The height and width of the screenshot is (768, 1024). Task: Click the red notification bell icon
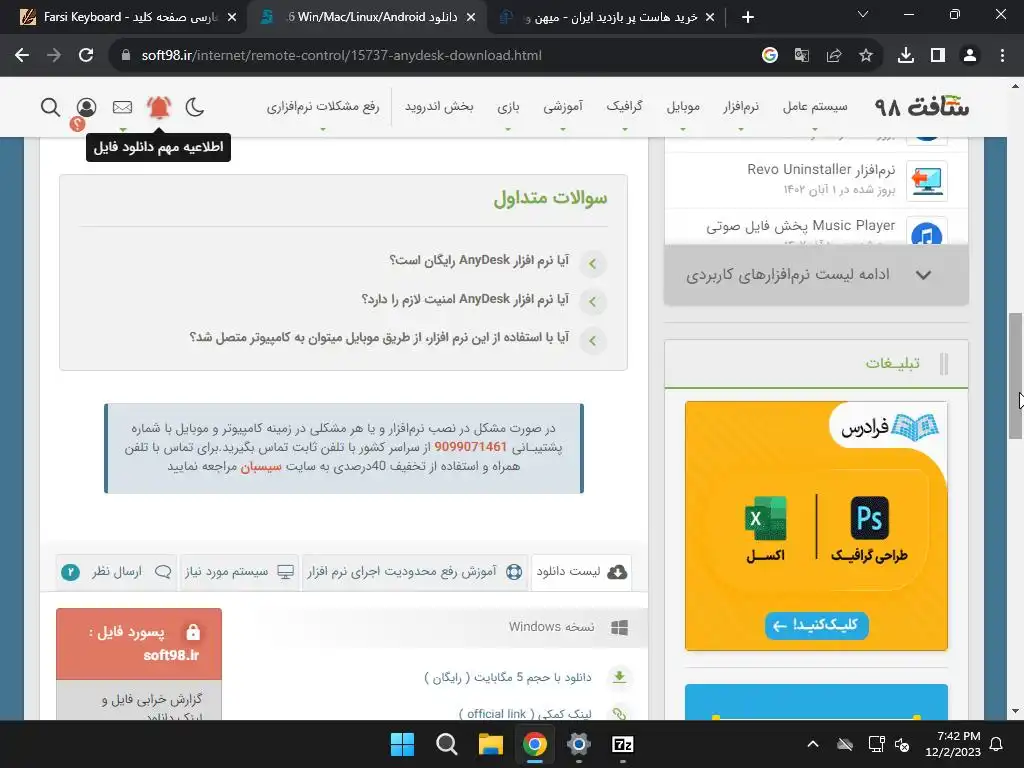[x=159, y=106]
